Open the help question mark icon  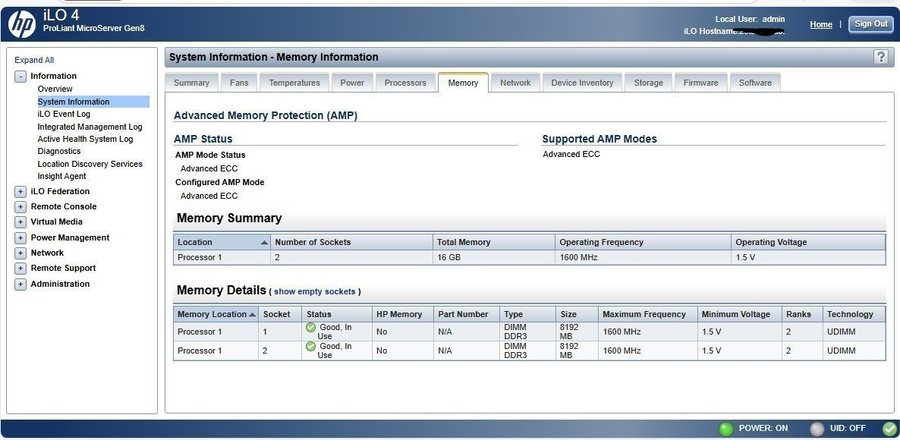click(880, 57)
